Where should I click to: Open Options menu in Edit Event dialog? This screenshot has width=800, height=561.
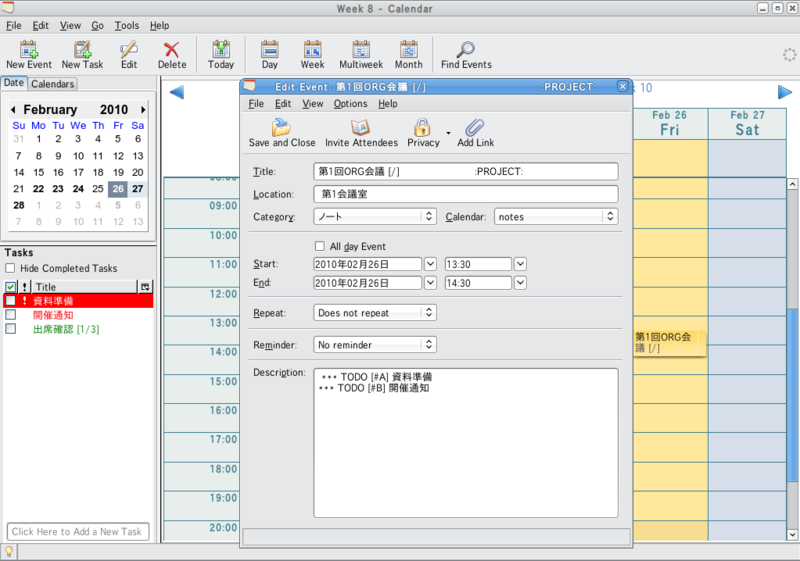pos(351,104)
